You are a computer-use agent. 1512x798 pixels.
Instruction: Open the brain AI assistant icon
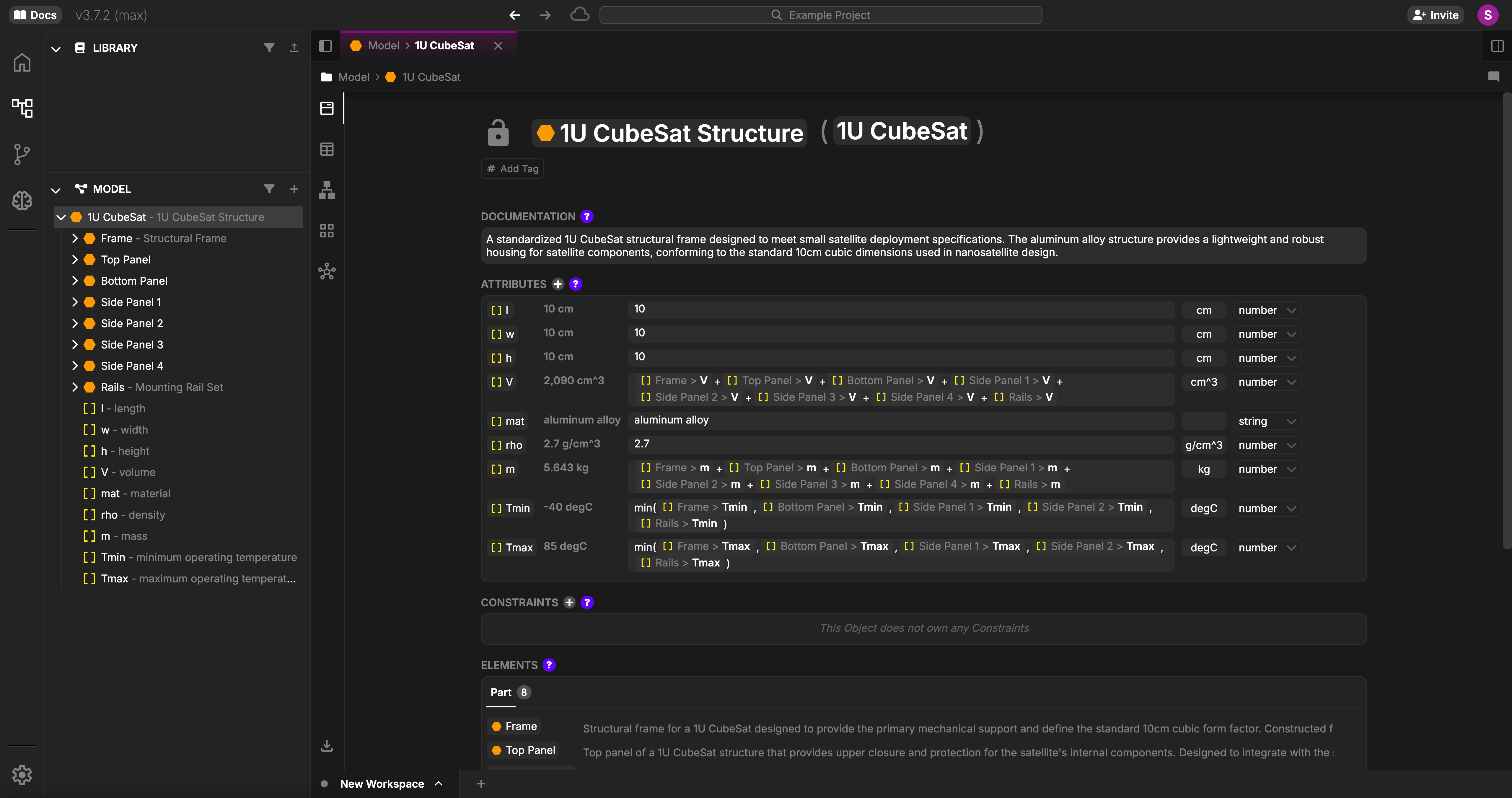click(x=22, y=201)
